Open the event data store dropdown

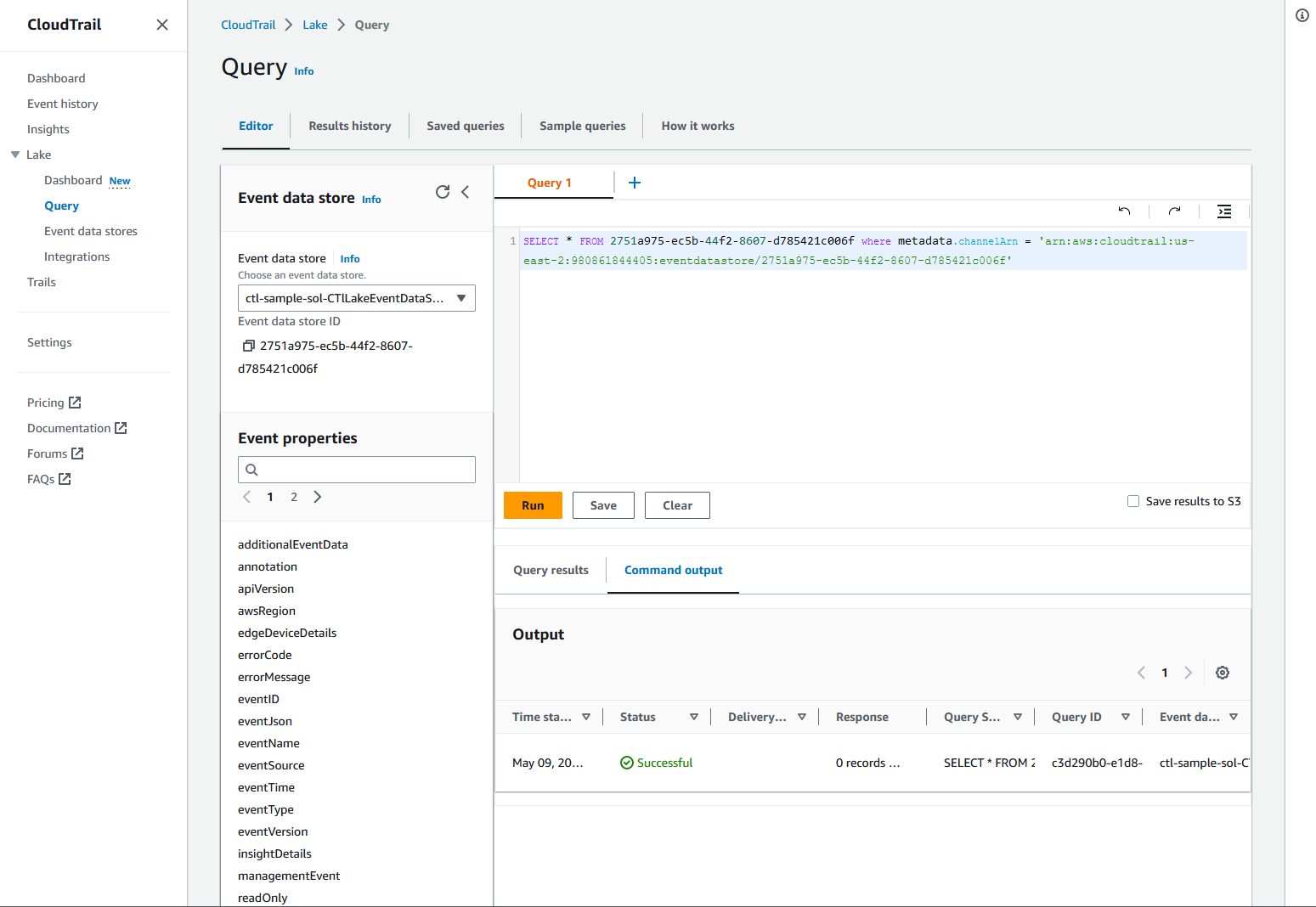357,298
